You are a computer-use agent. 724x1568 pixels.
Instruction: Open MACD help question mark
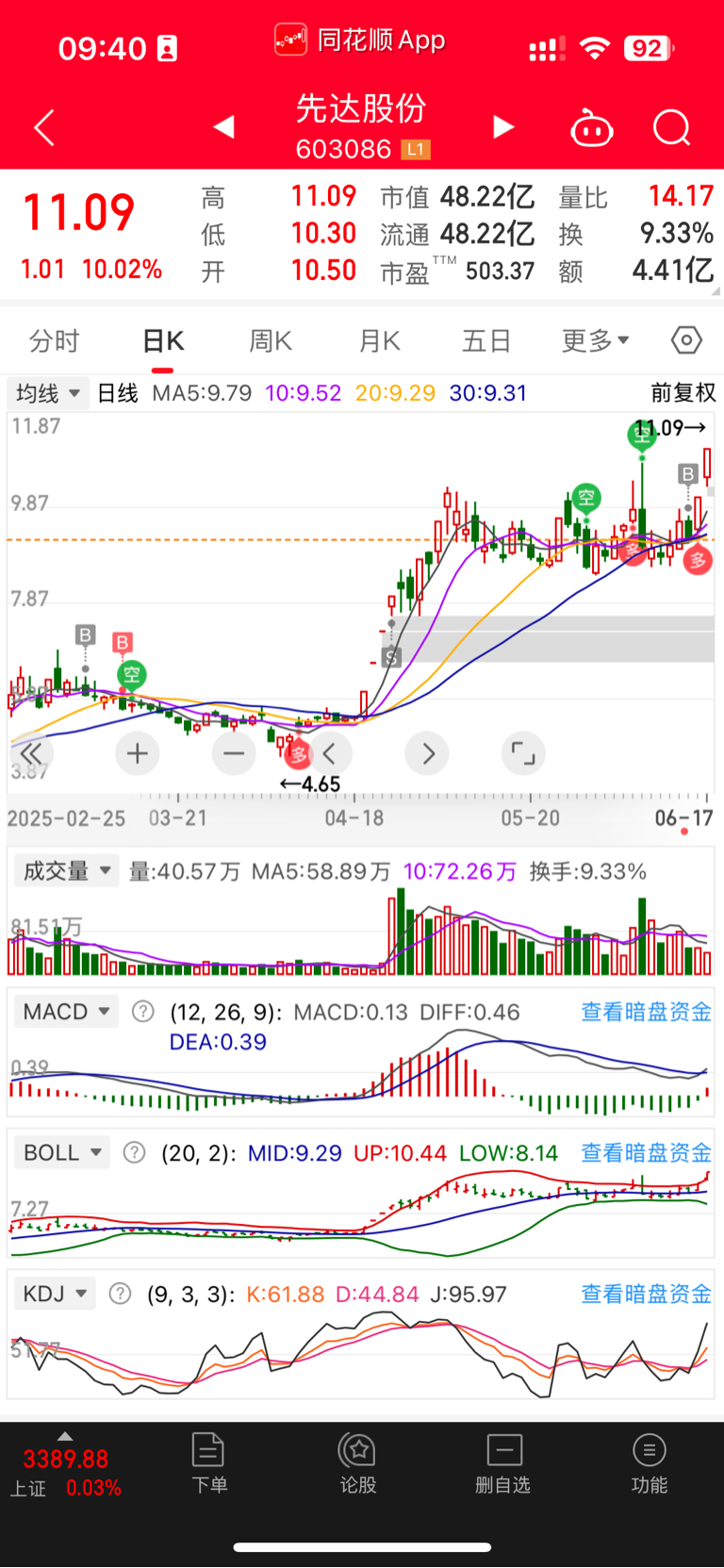click(142, 1012)
